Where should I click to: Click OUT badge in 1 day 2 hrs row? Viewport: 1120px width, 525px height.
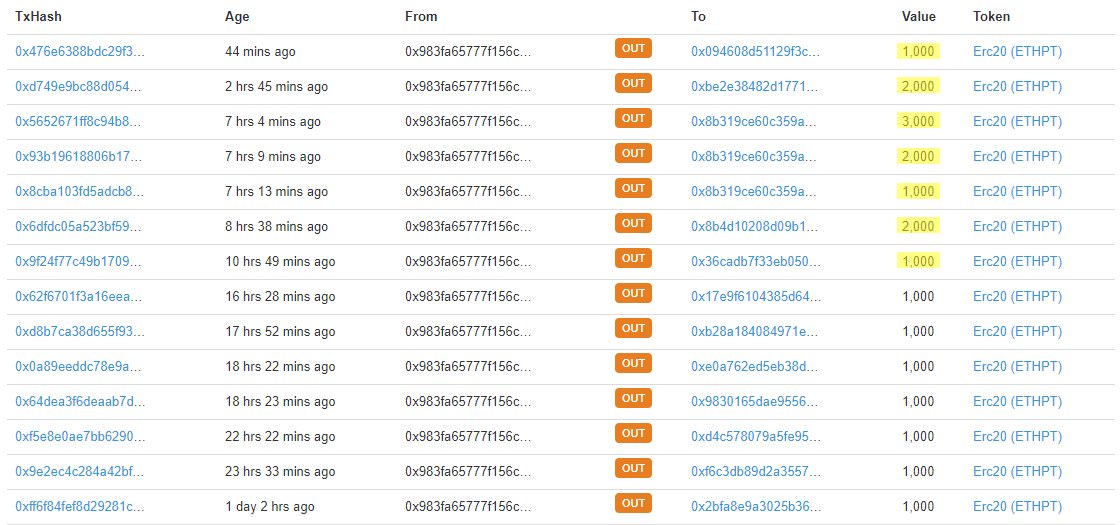coord(633,504)
